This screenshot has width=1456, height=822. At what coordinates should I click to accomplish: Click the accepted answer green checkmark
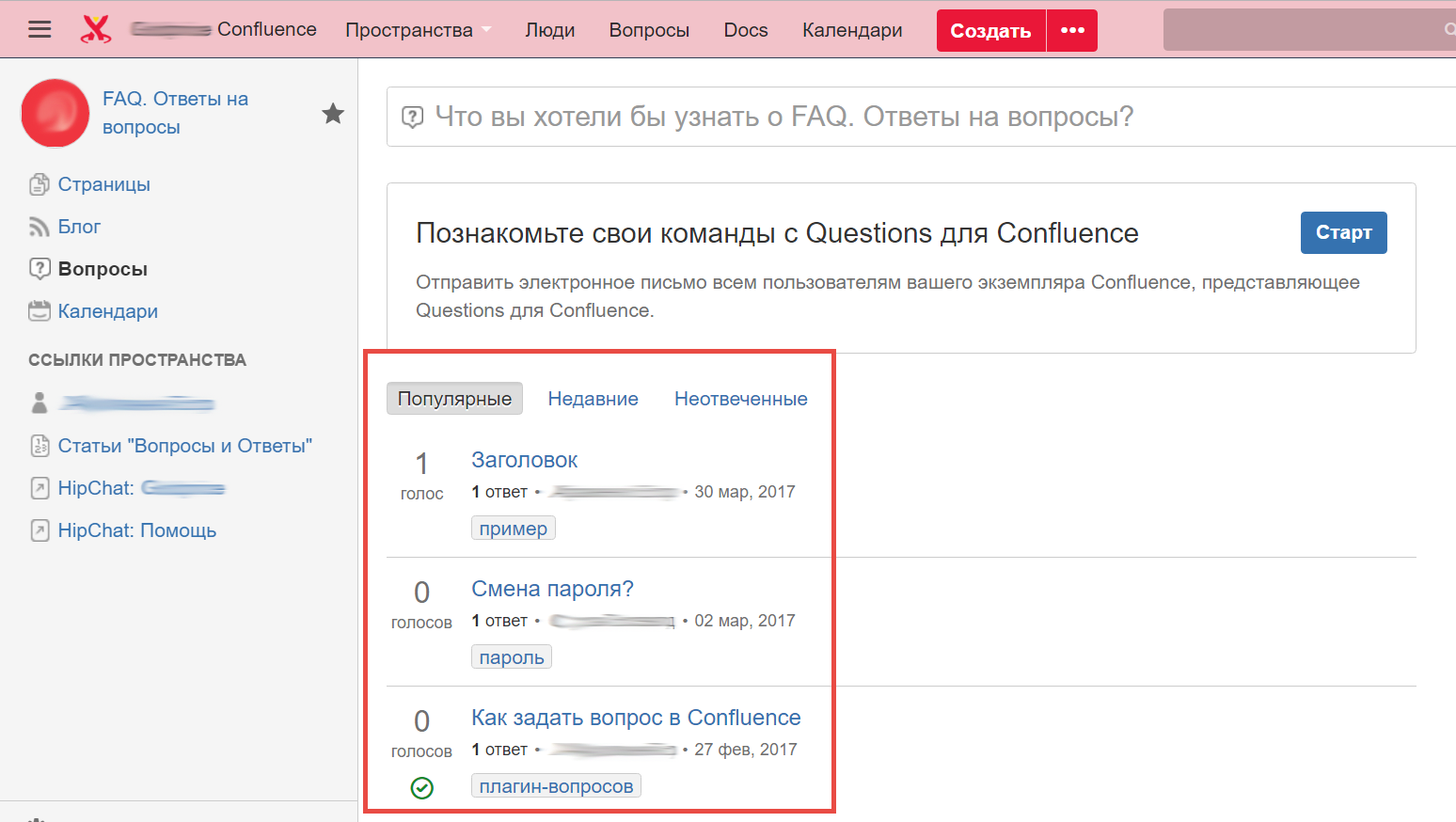(422, 788)
